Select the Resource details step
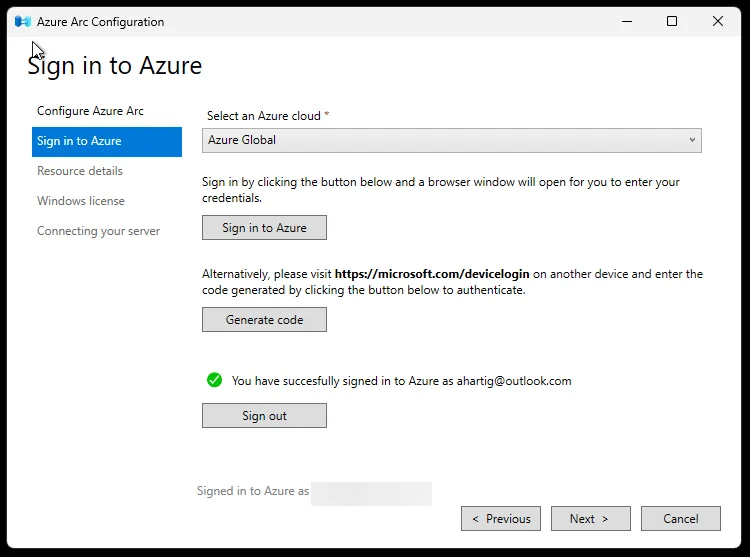750x557 pixels. tap(80, 171)
